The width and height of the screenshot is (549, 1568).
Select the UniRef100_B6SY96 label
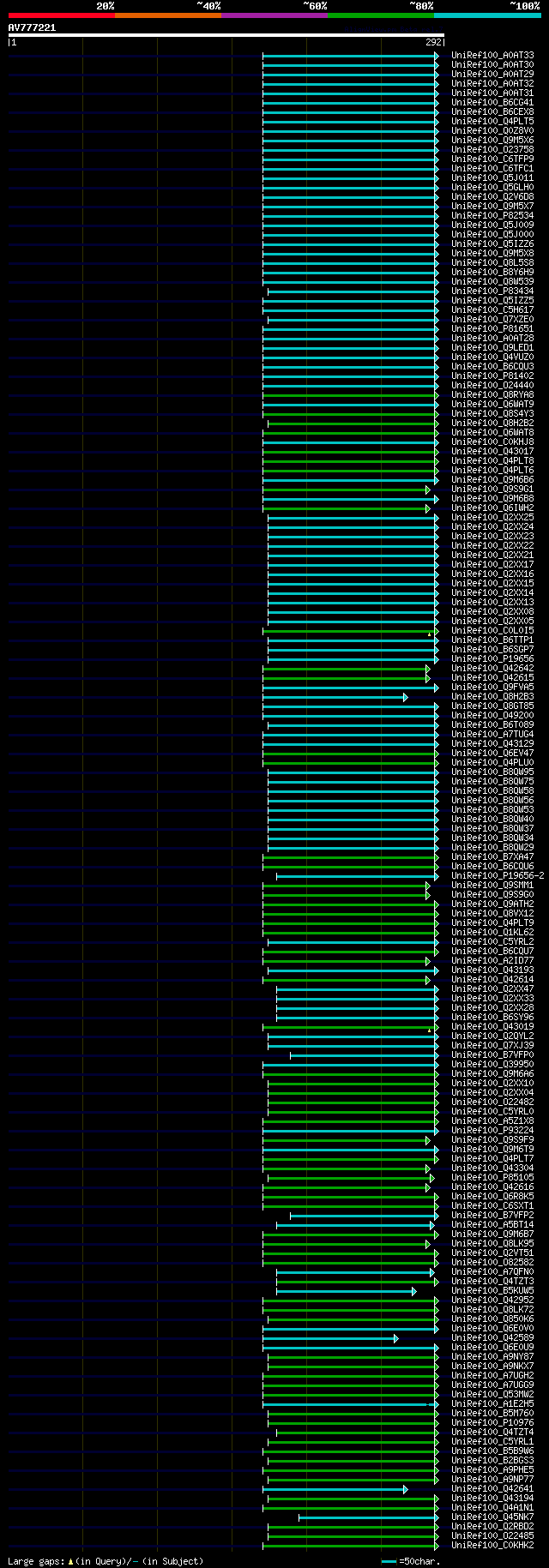(x=492, y=1018)
